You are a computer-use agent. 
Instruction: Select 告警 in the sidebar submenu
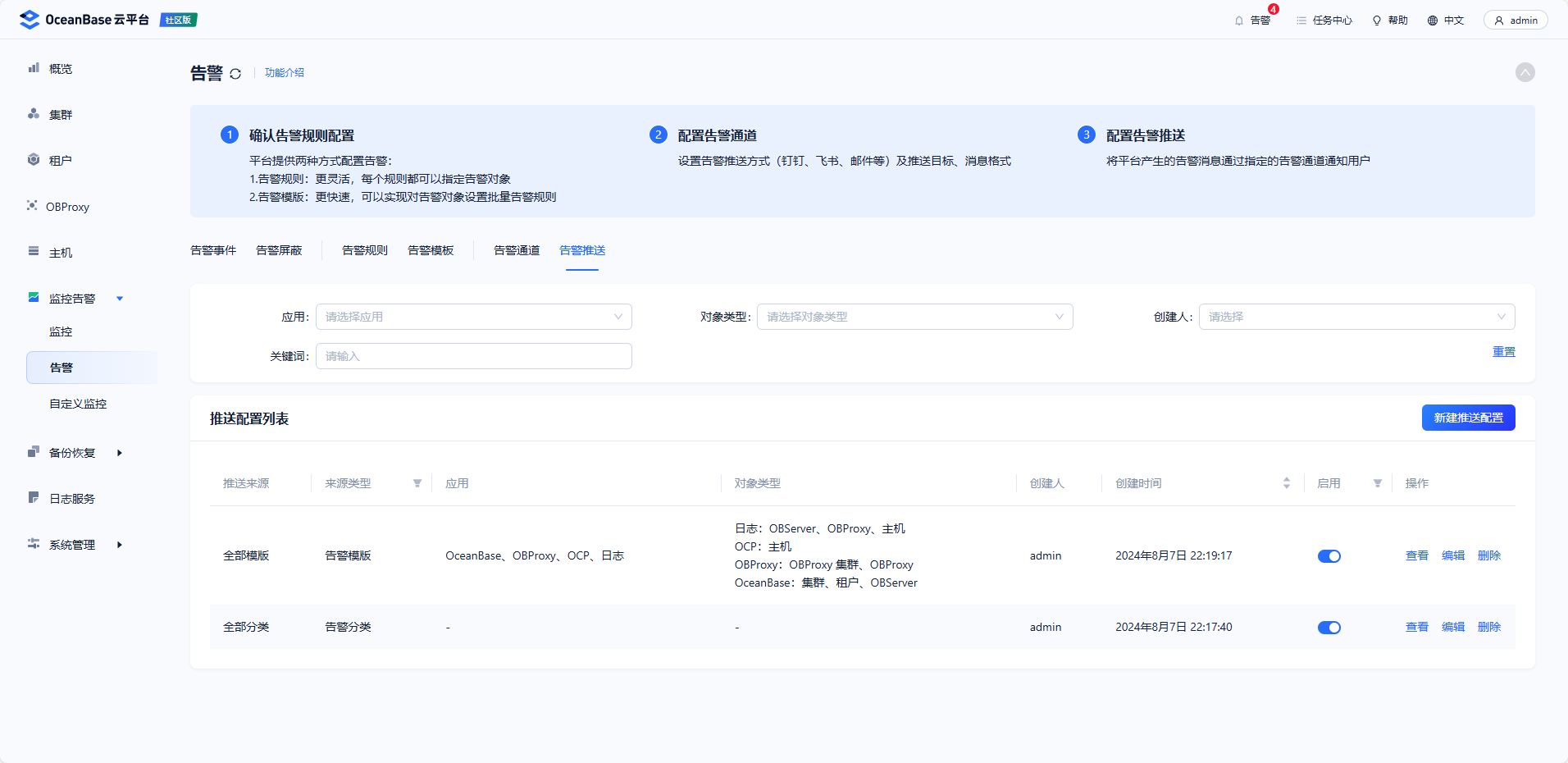tap(92, 368)
